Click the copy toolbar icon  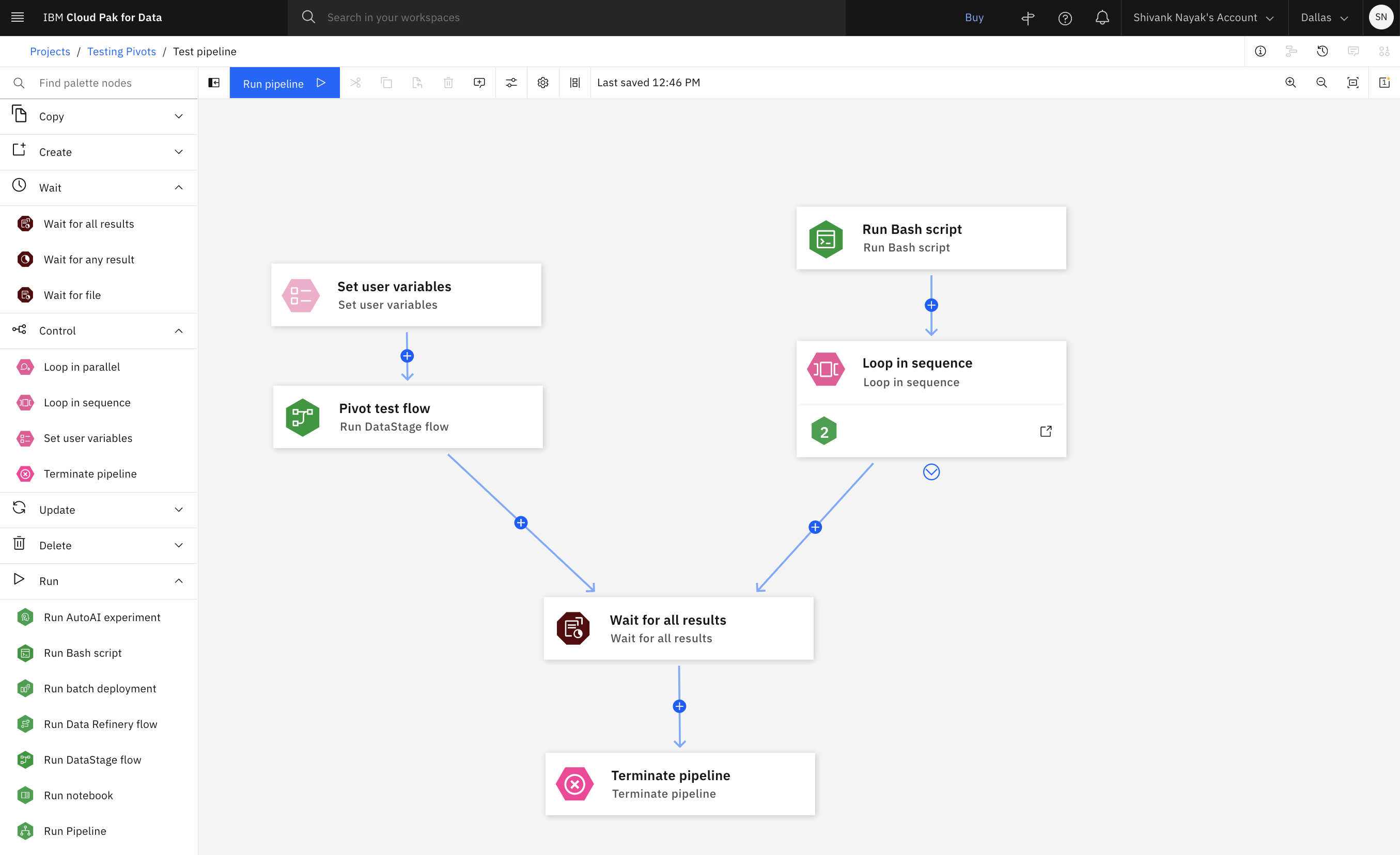point(387,83)
